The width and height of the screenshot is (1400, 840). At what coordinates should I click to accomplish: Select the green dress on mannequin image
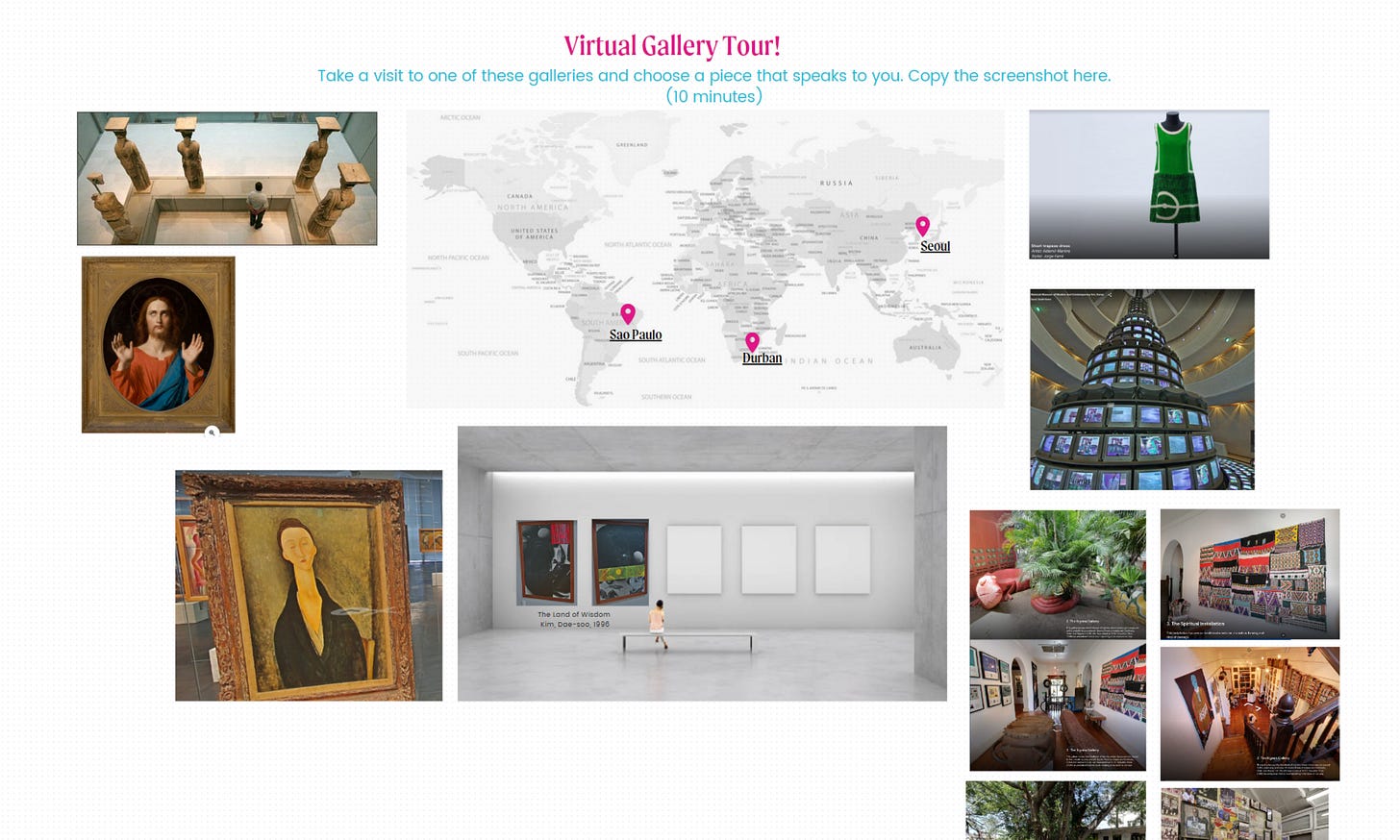pos(1149,185)
